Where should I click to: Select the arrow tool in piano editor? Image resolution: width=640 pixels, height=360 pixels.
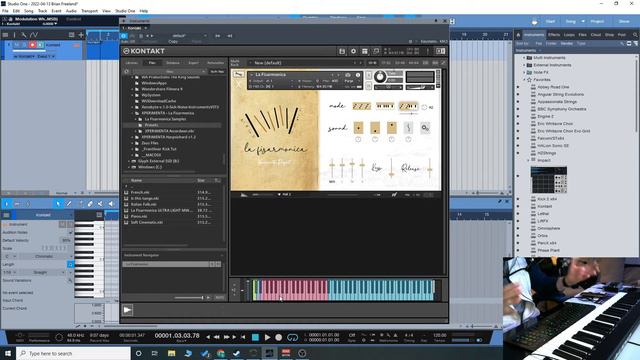[x=58, y=204]
